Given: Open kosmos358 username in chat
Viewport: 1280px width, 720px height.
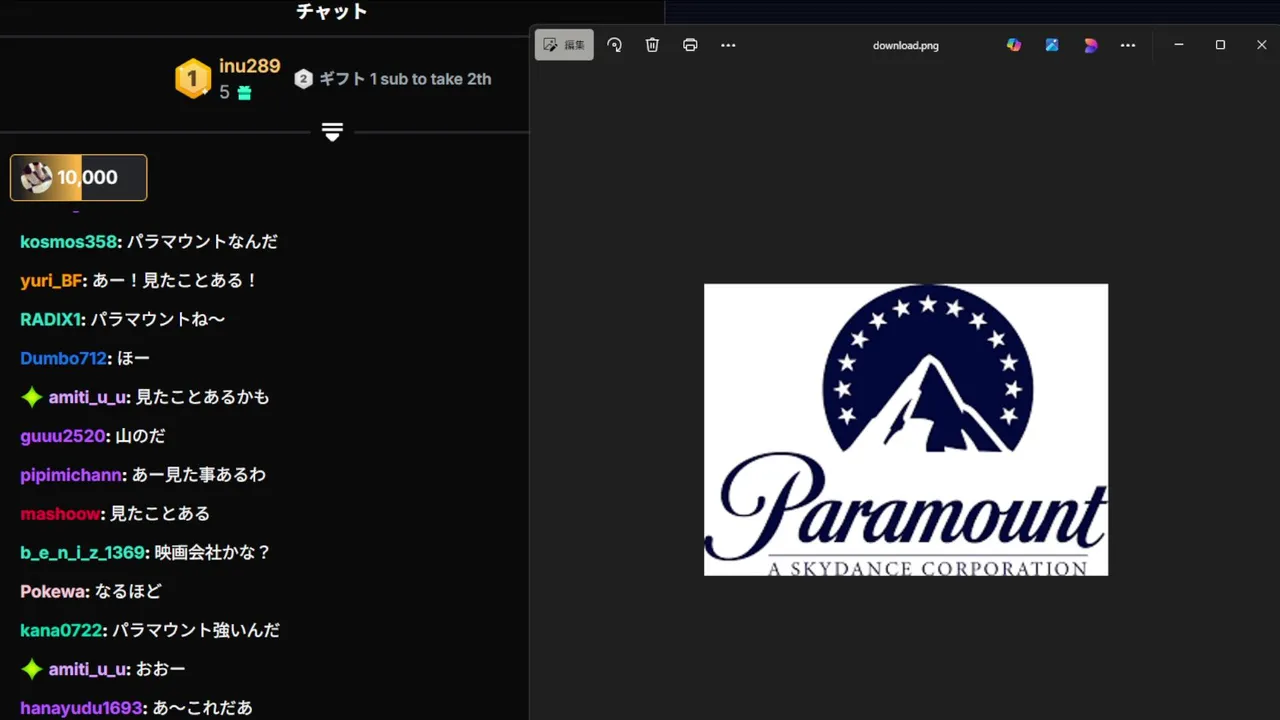Looking at the screenshot, I should click(x=69, y=242).
